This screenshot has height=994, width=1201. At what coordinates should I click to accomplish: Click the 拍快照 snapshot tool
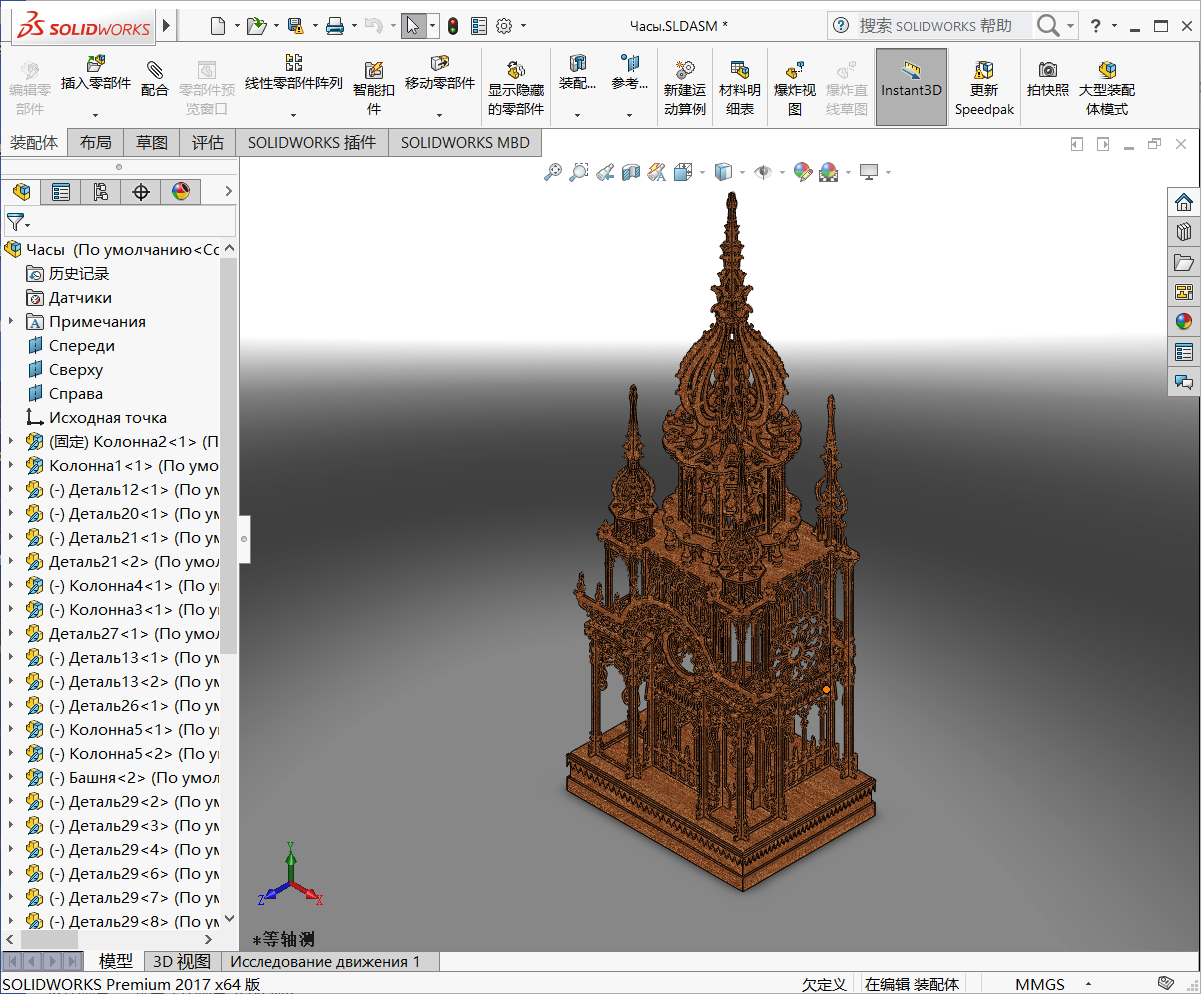[x=1048, y=78]
